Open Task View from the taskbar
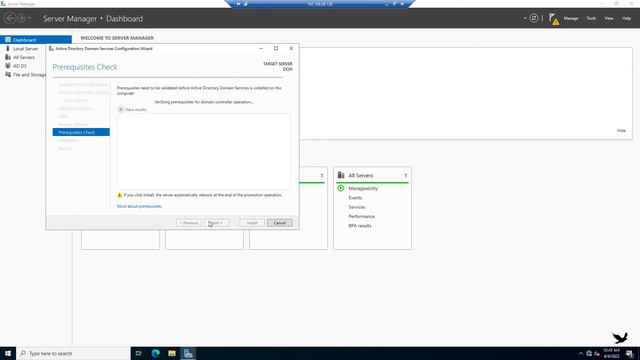Viewport: 640px width, 360px height. (x=139, y=353)
